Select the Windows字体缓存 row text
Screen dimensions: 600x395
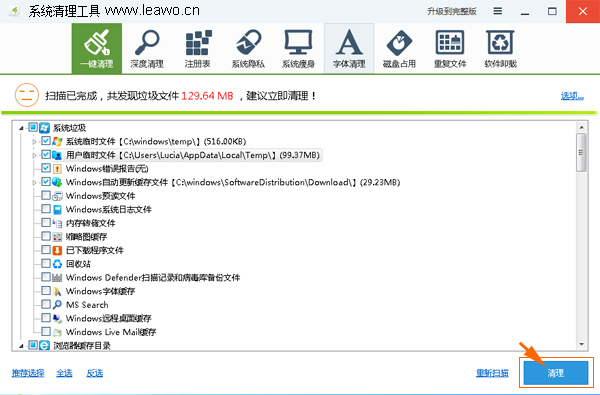point(100,291)
